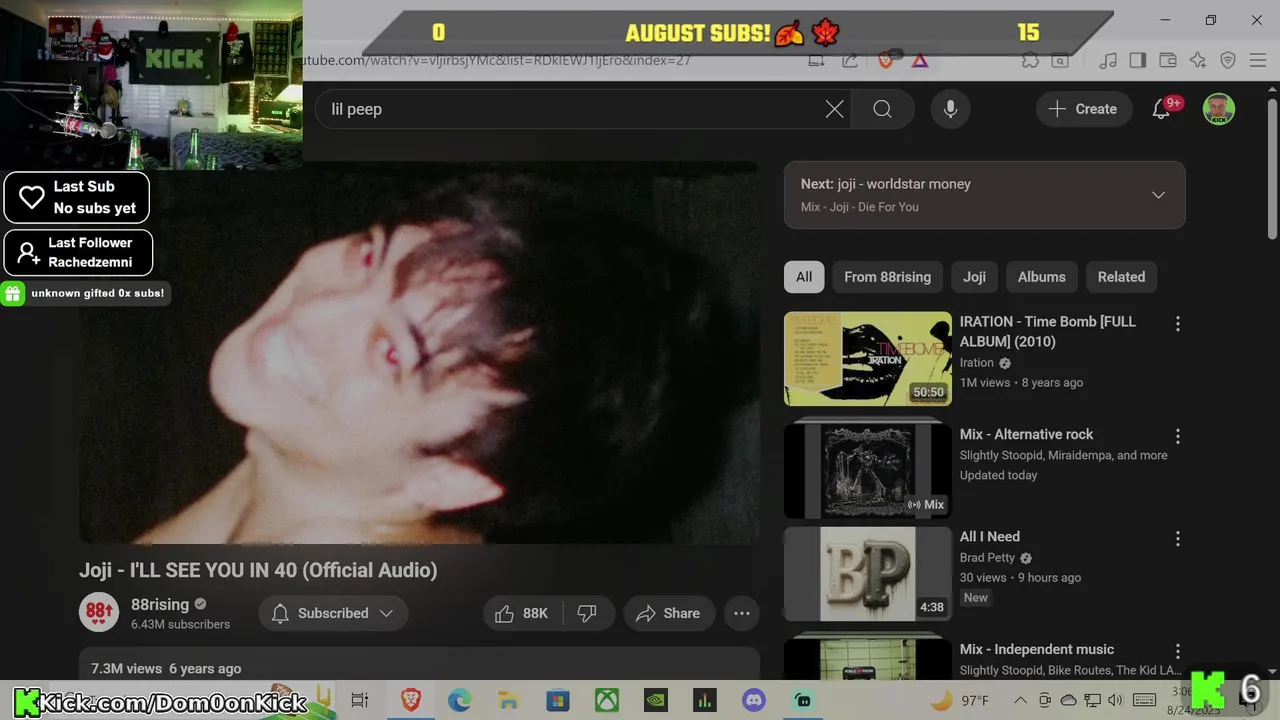Click Brave Rewards triangle icon
The image size is (1280, 720).
[919, 60]
